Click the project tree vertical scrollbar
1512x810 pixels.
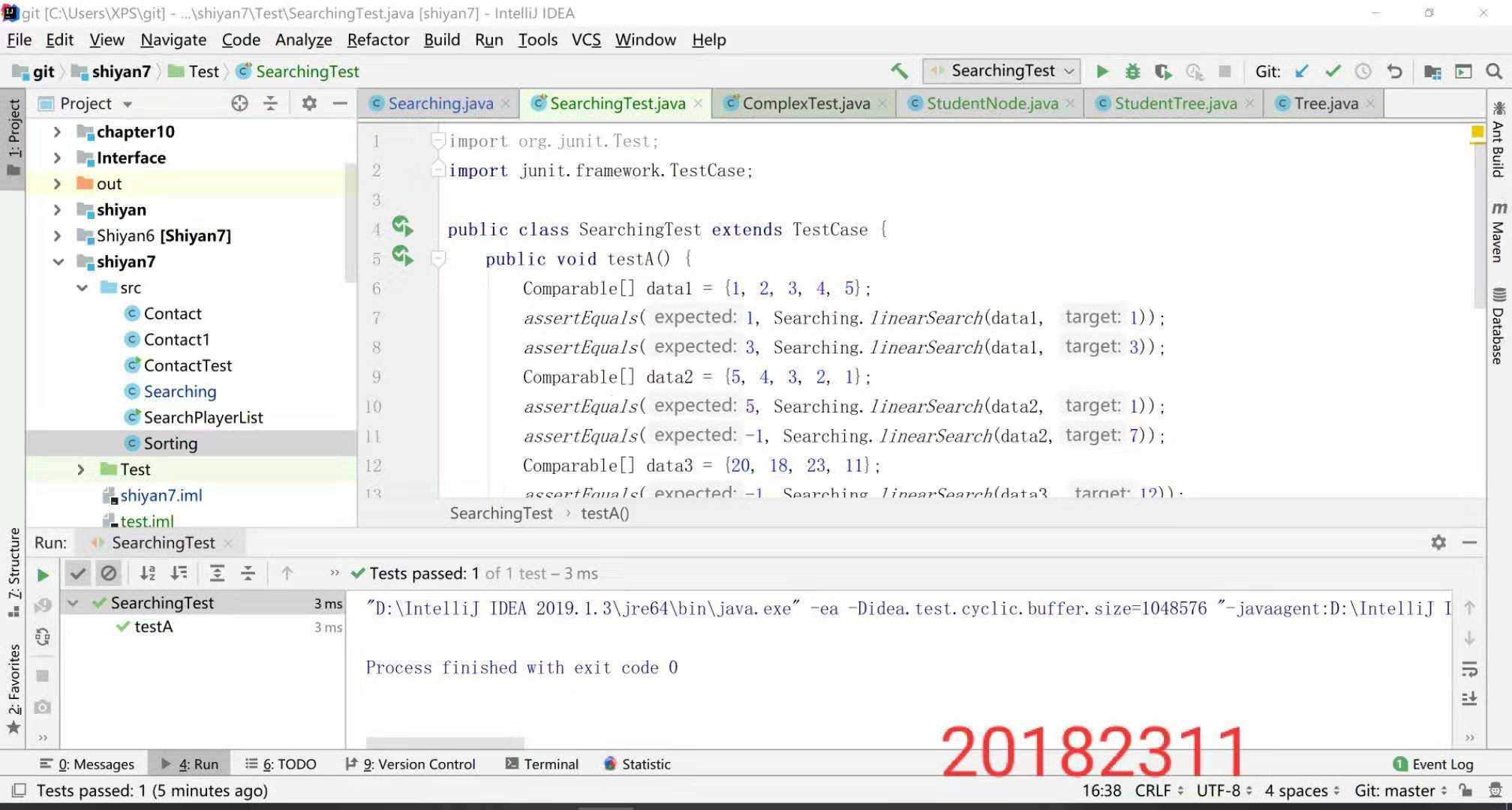(x=350, y=222)
